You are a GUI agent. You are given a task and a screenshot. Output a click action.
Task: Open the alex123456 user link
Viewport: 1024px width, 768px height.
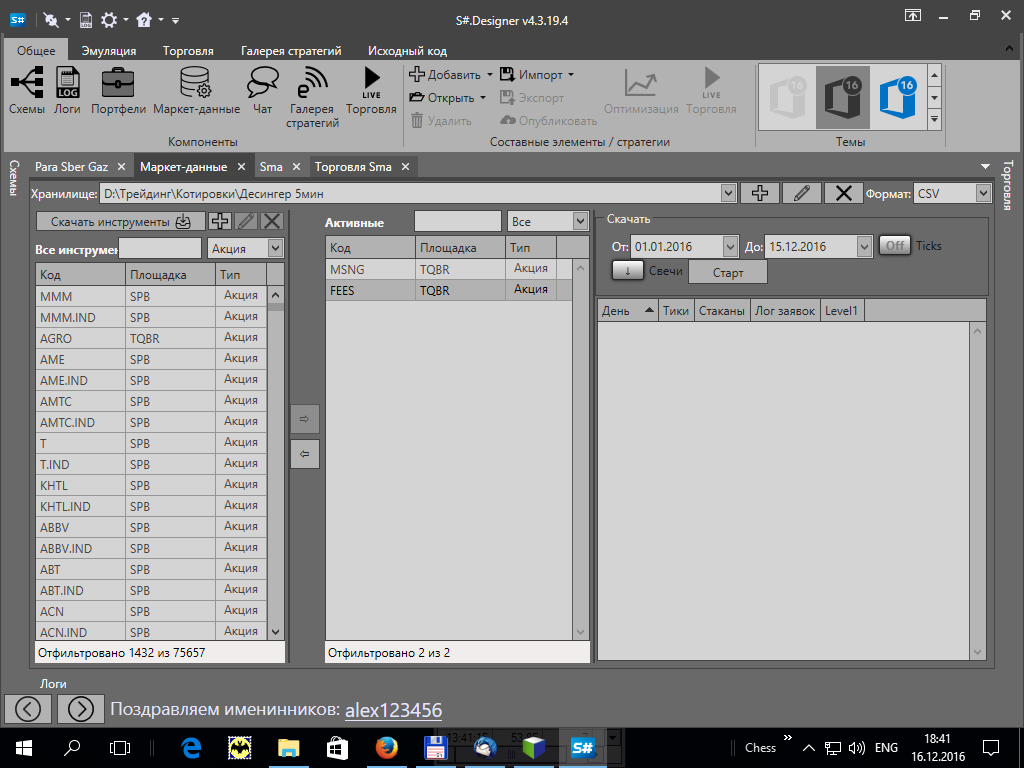pyautogui.click(x=393, y=710)
